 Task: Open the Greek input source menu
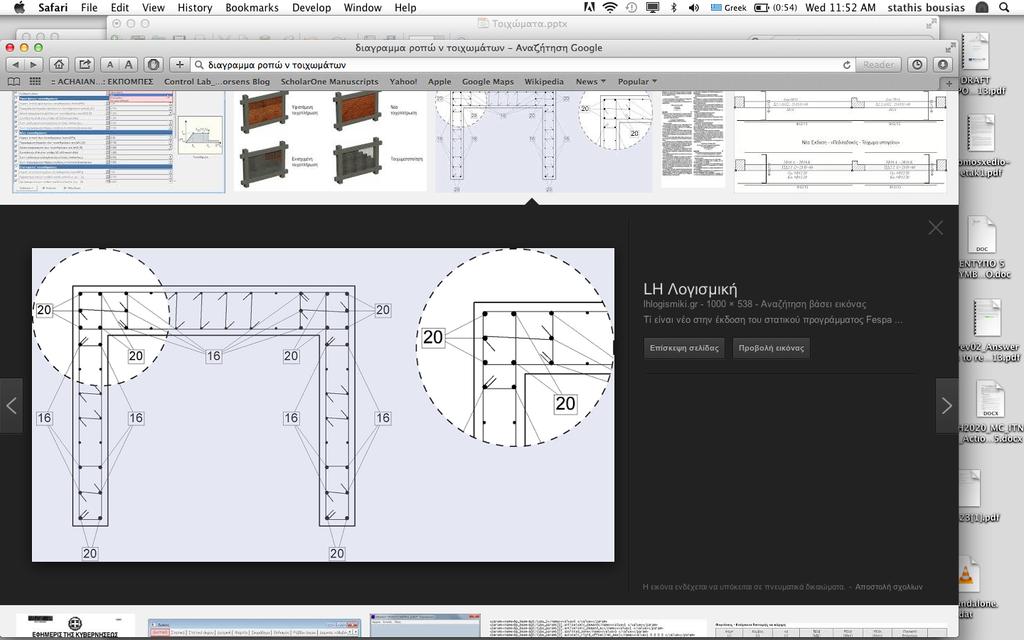tap(728, 8)
